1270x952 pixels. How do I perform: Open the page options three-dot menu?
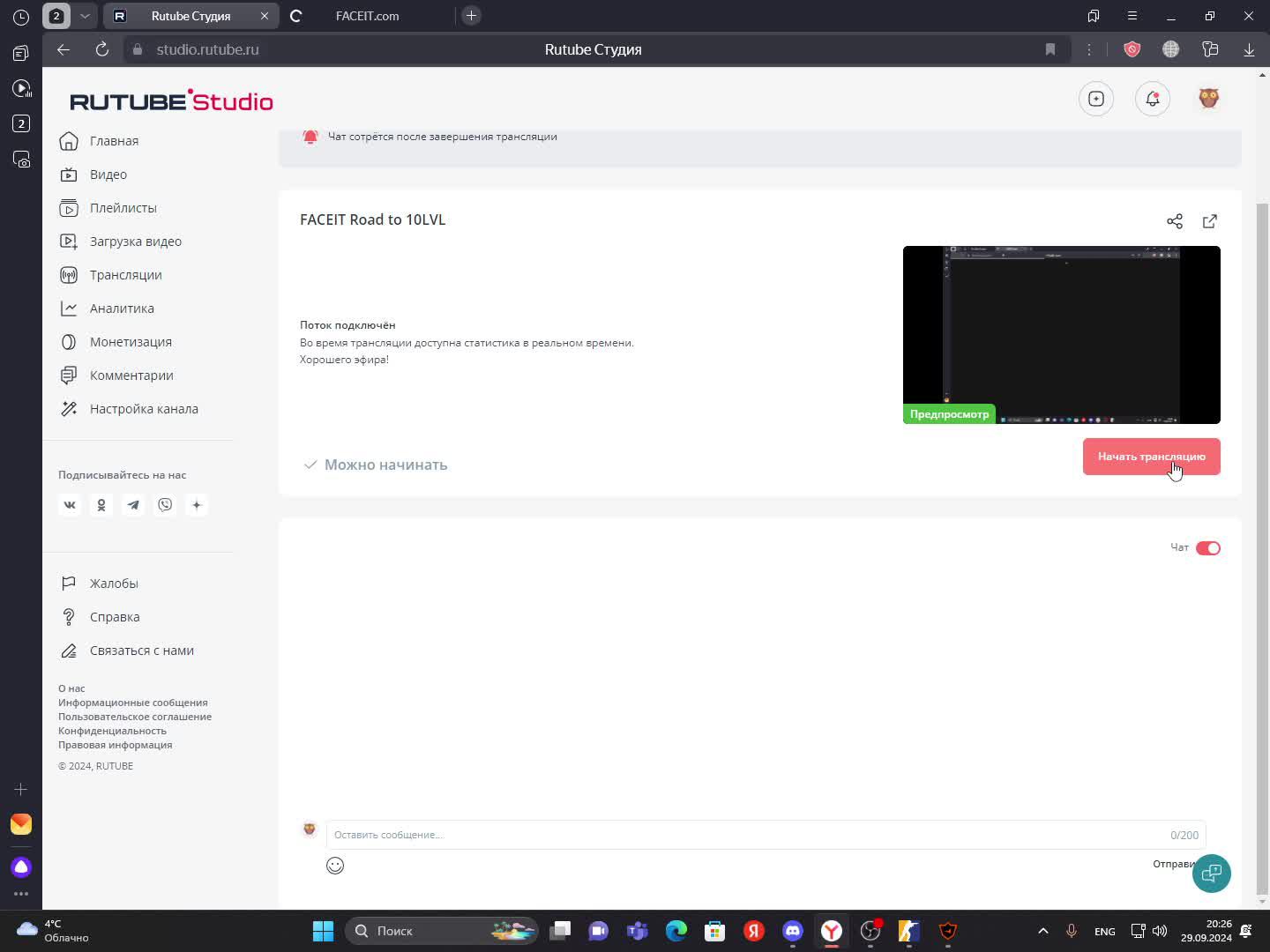tap(1090, 49)
